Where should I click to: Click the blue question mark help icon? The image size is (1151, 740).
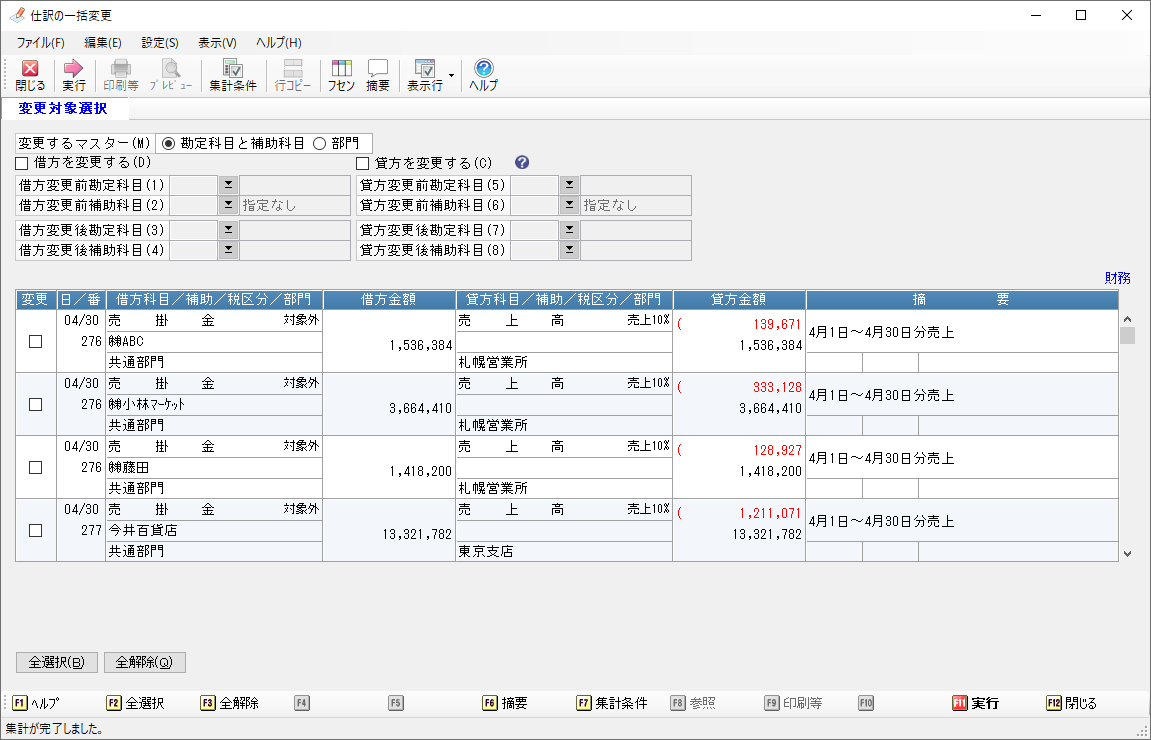(522, 162)
